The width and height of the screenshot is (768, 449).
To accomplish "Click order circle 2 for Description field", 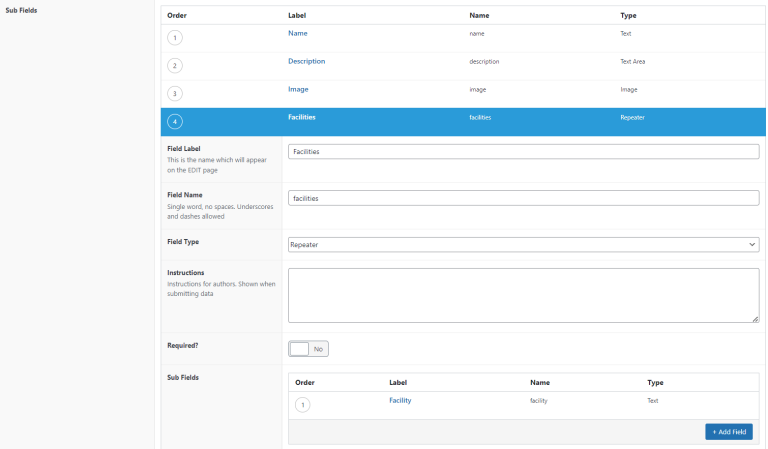I will 176,66.
